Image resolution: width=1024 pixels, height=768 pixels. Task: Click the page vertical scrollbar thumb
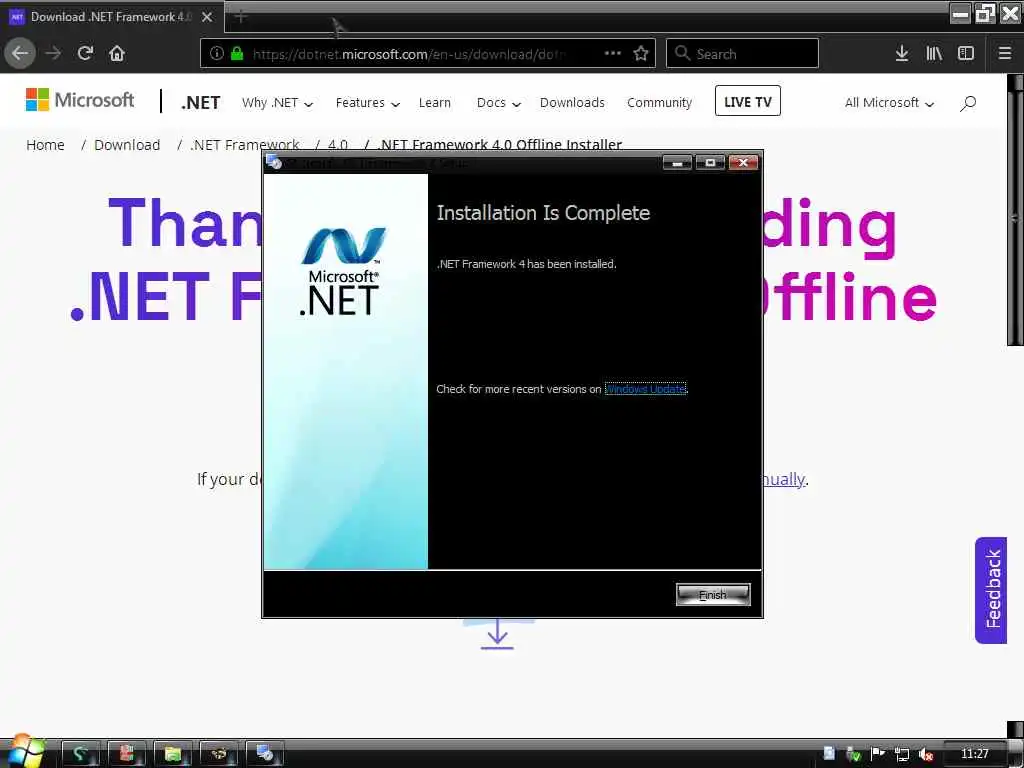[x=1016, y=219]
